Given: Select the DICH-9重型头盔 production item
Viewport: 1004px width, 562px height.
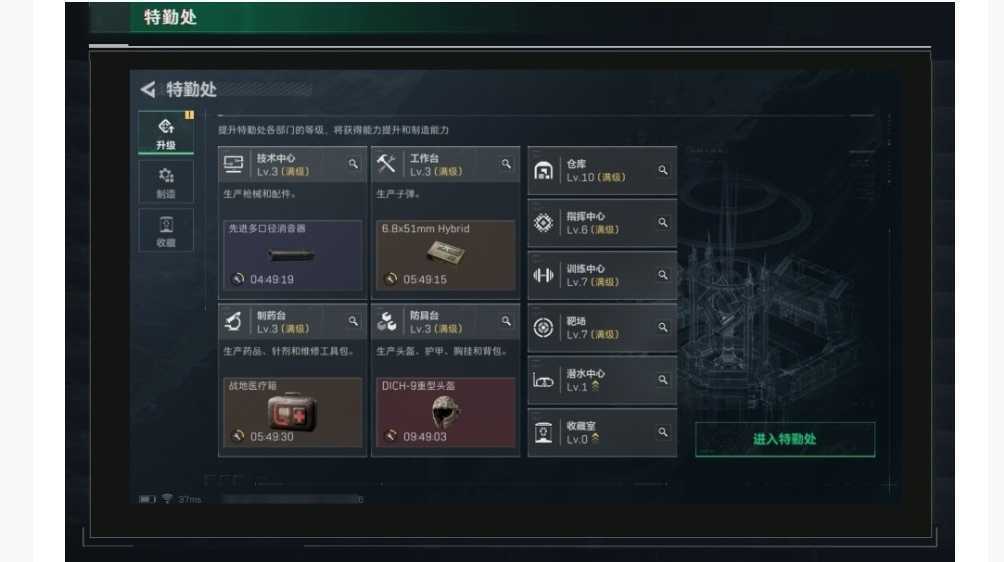Looking at the screenshot, I should [x=446, y=412].
